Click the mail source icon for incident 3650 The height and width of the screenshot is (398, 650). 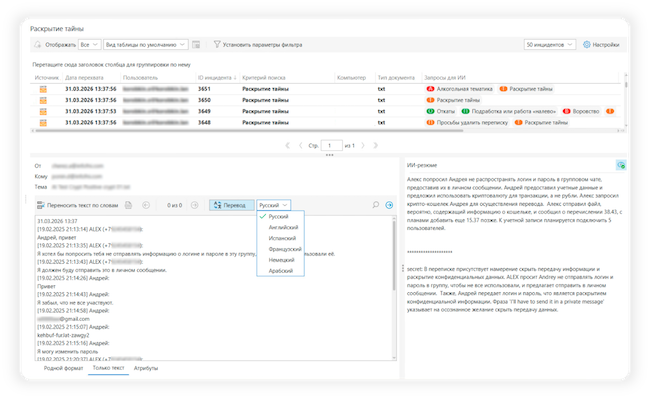coord(43,100)
